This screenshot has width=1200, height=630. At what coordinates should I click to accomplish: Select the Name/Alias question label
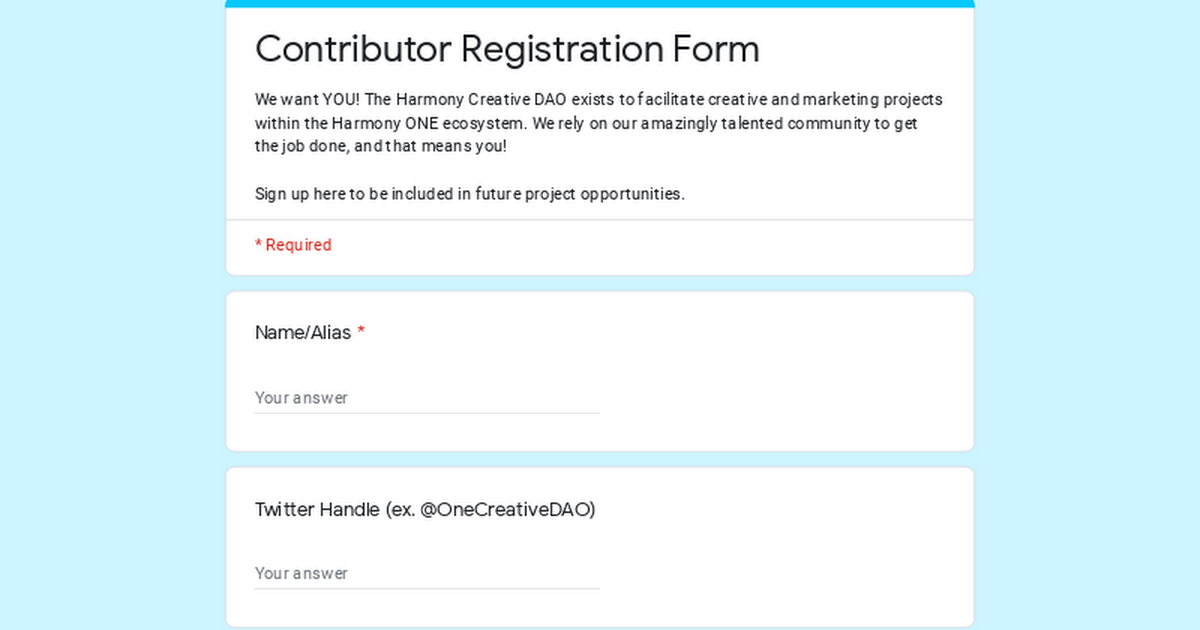pyautogui.click(x=303, y=333)
